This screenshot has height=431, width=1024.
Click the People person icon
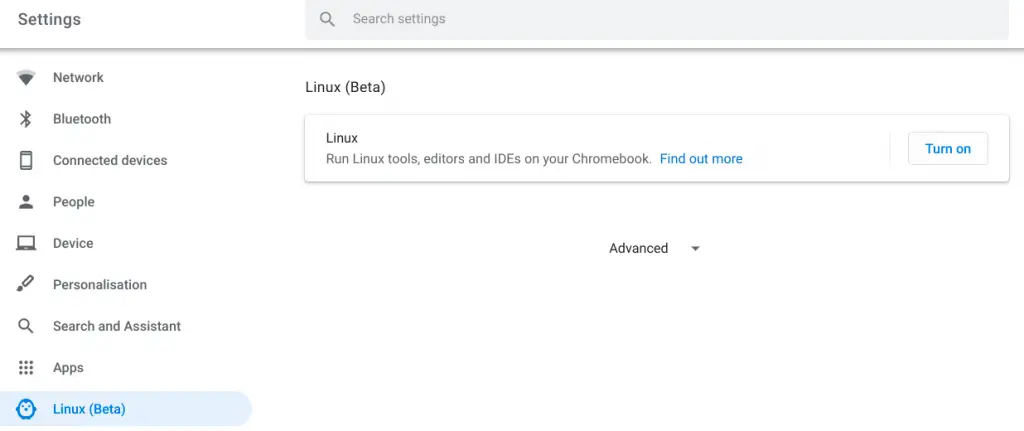click(x=26, y=202)
